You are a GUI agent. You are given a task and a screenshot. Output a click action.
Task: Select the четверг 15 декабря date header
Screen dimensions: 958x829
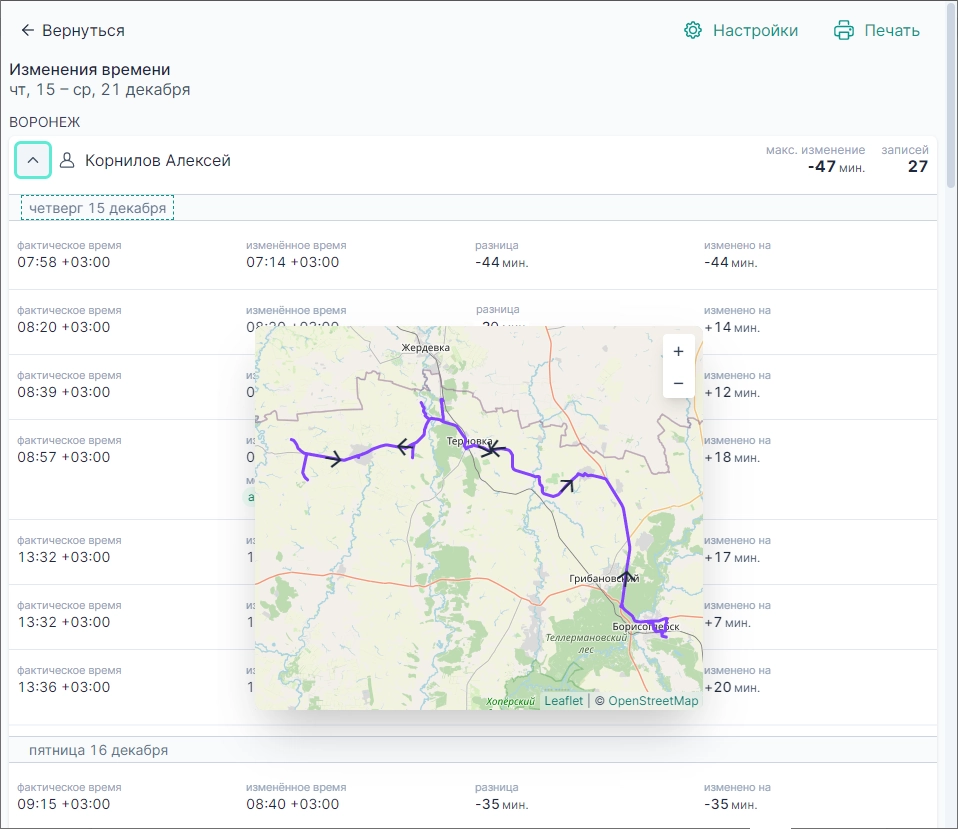[x=97, y=208]
